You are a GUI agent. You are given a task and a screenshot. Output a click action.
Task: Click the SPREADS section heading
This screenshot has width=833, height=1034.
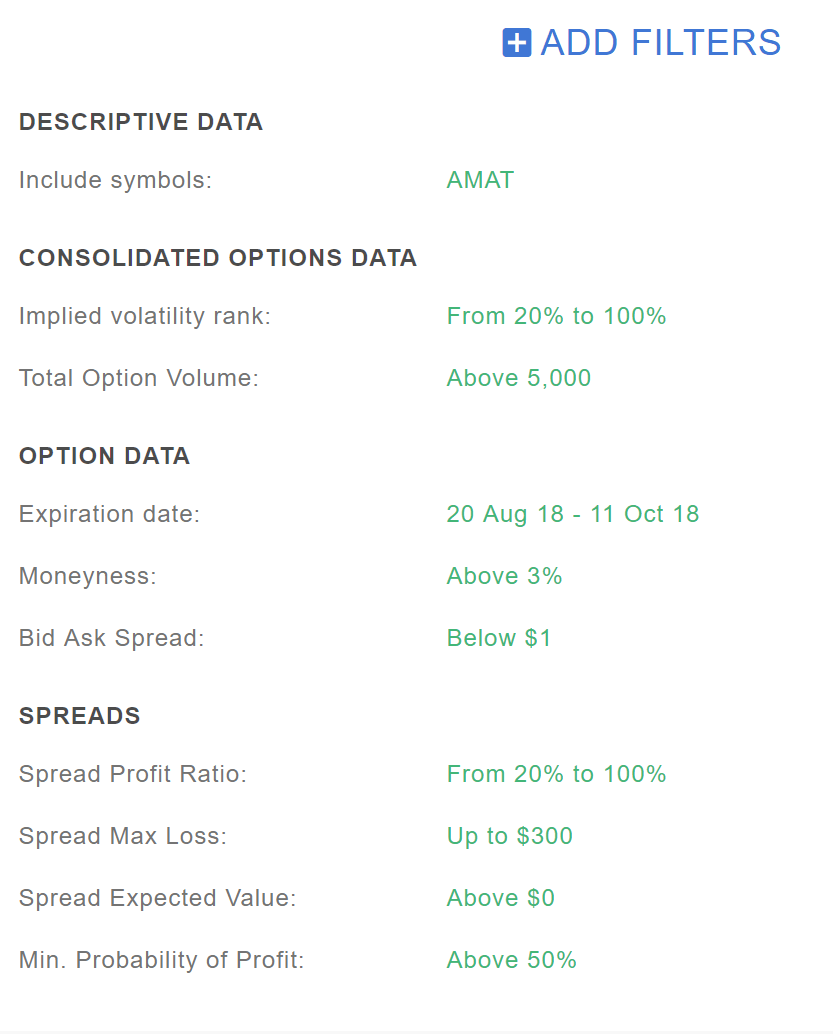79,716
